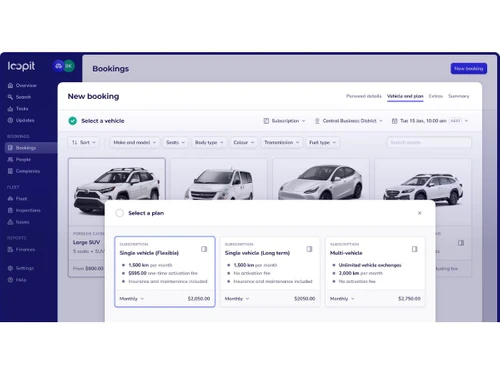This screenshot has height=375, width=500.
Task: Open the Sort dropdown
Action: pos(84,142)
